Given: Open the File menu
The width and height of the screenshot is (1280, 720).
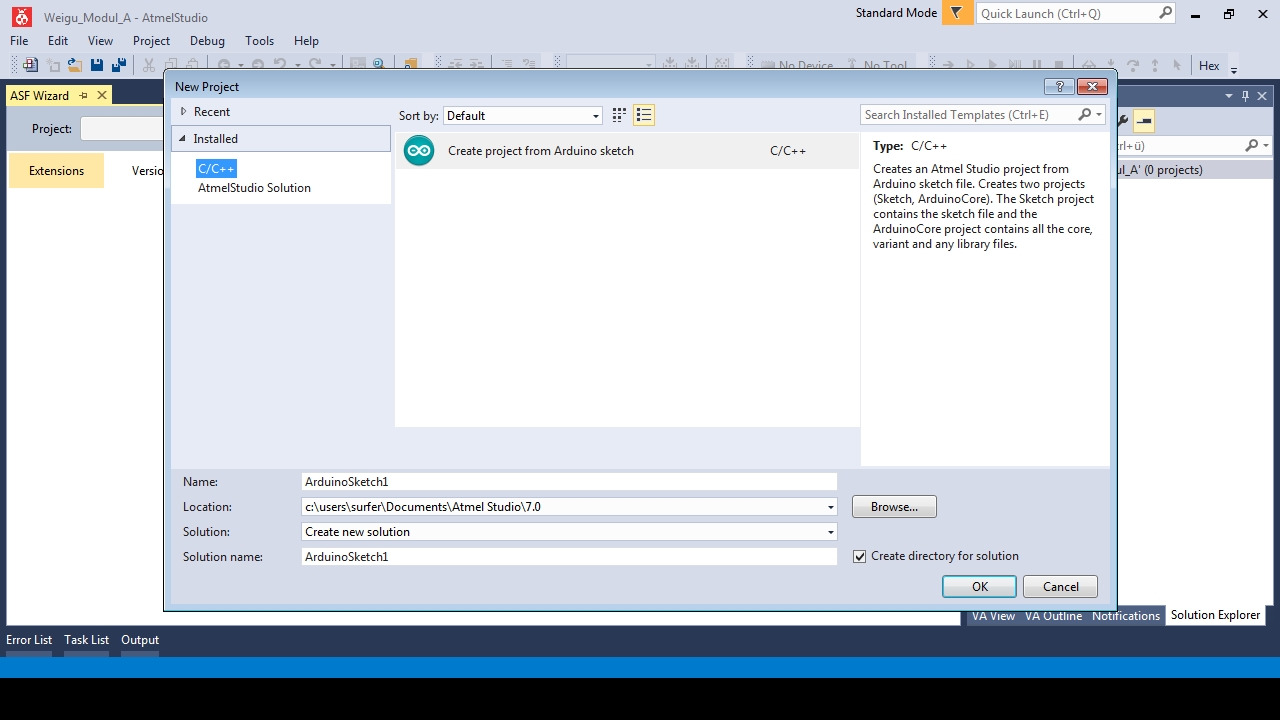Looking at the screenshot, I should (19, 41).
